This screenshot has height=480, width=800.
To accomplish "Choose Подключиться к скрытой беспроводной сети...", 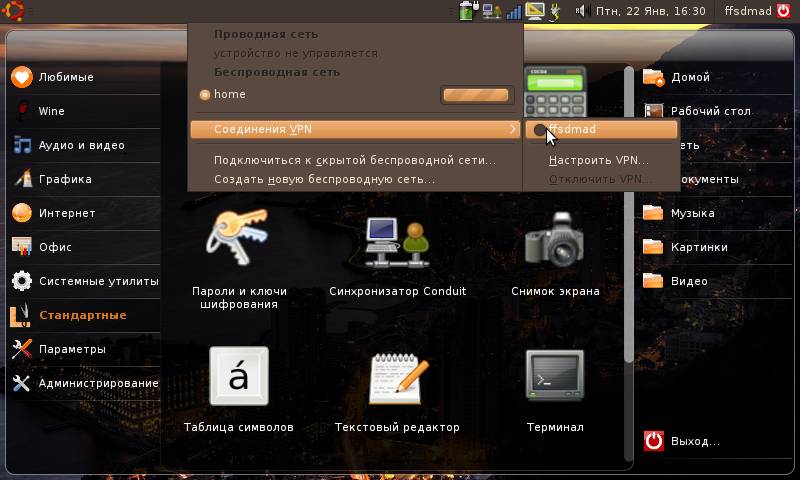I will point(355,160).
